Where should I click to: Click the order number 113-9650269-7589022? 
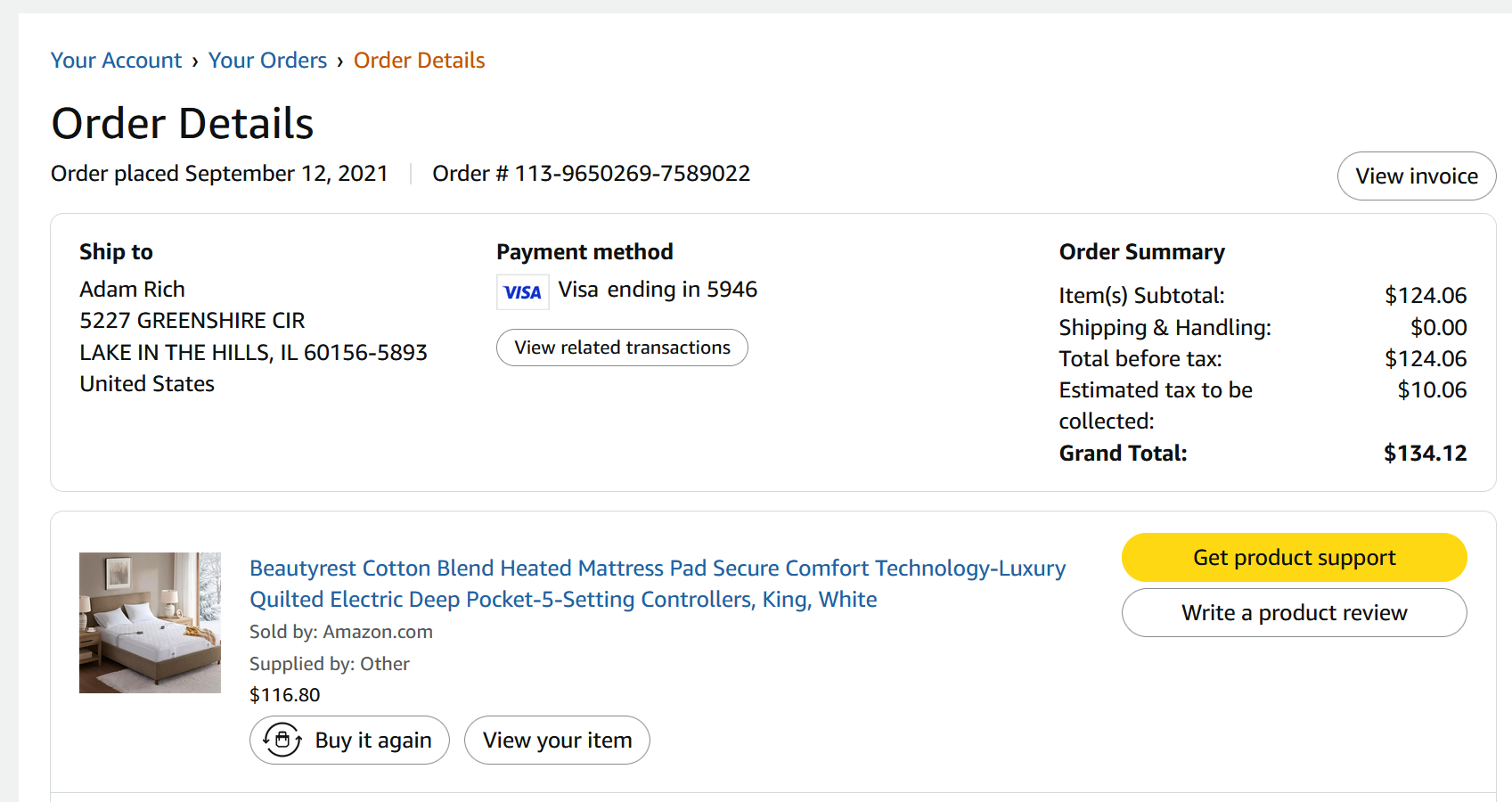coord(633,173)
